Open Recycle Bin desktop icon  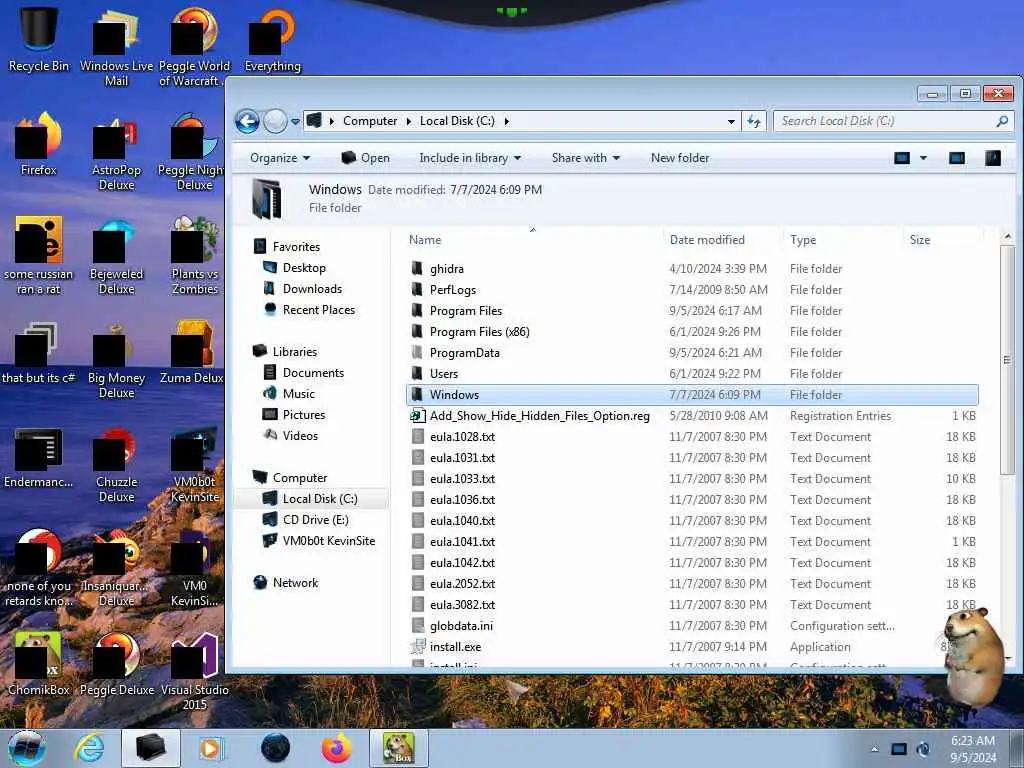point(39,39)
